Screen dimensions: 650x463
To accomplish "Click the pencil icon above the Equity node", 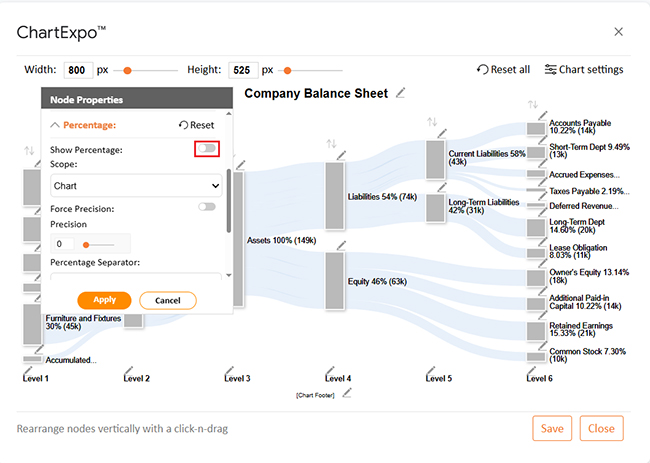I will (x=341, y=246).
